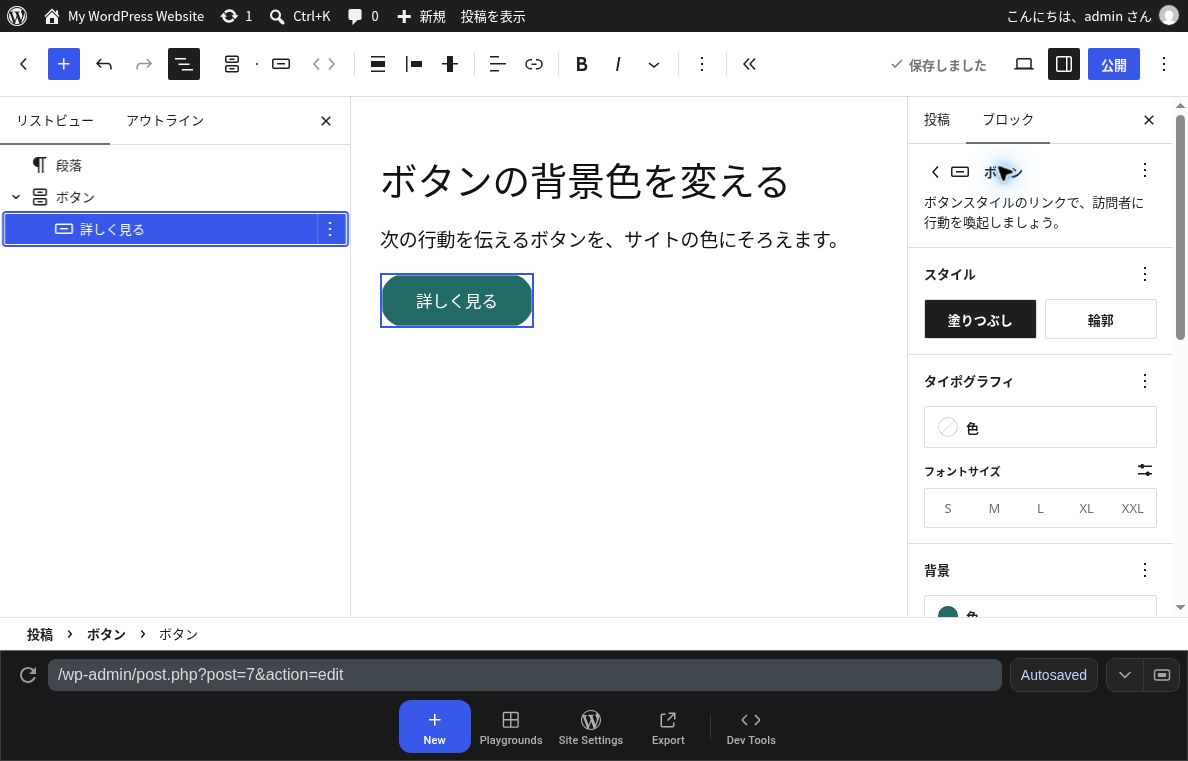Image resolution: width=1188 pixels, height=761 pixels.
Task: Toggle italic formatting
Action: pyautogui.click(x=618, y=64)
